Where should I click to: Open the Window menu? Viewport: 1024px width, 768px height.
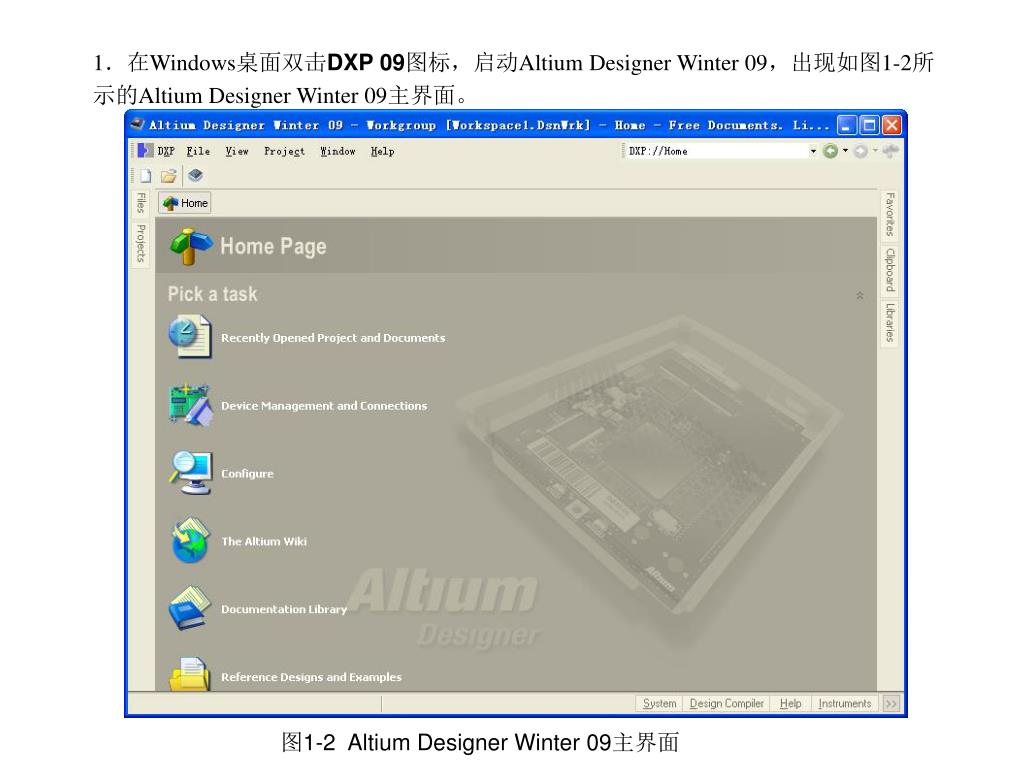(x=338, y=152)
